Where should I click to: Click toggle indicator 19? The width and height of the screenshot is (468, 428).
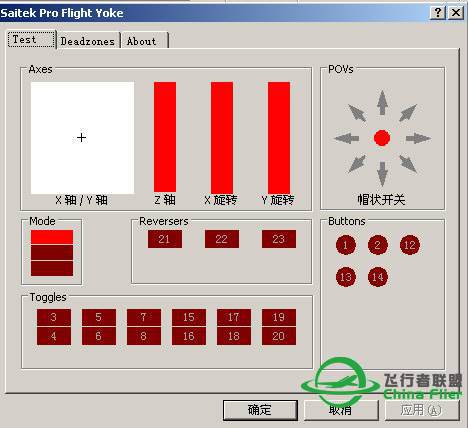[279, 317]
